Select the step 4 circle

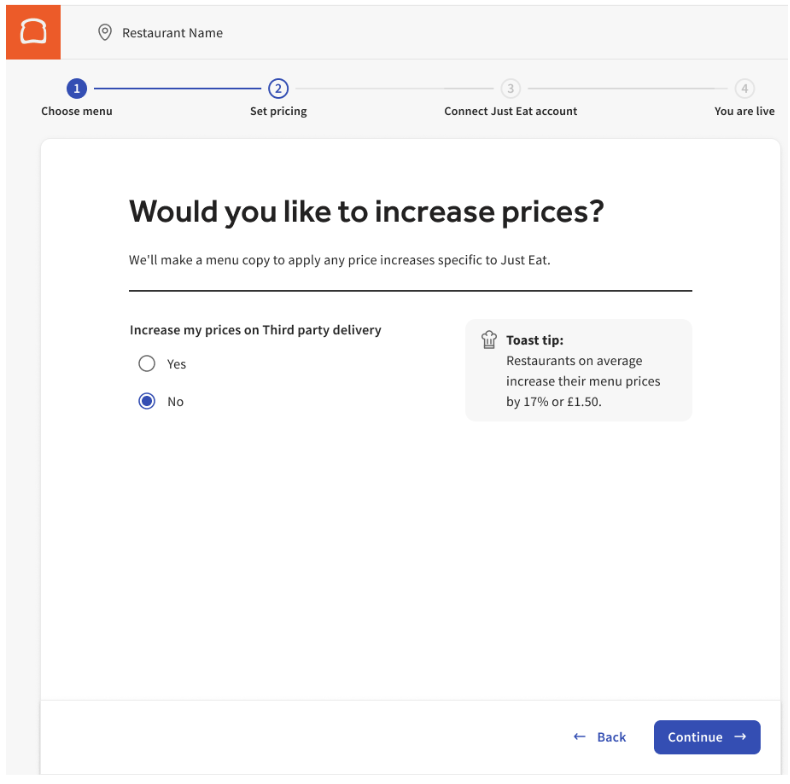coord(744,88)
